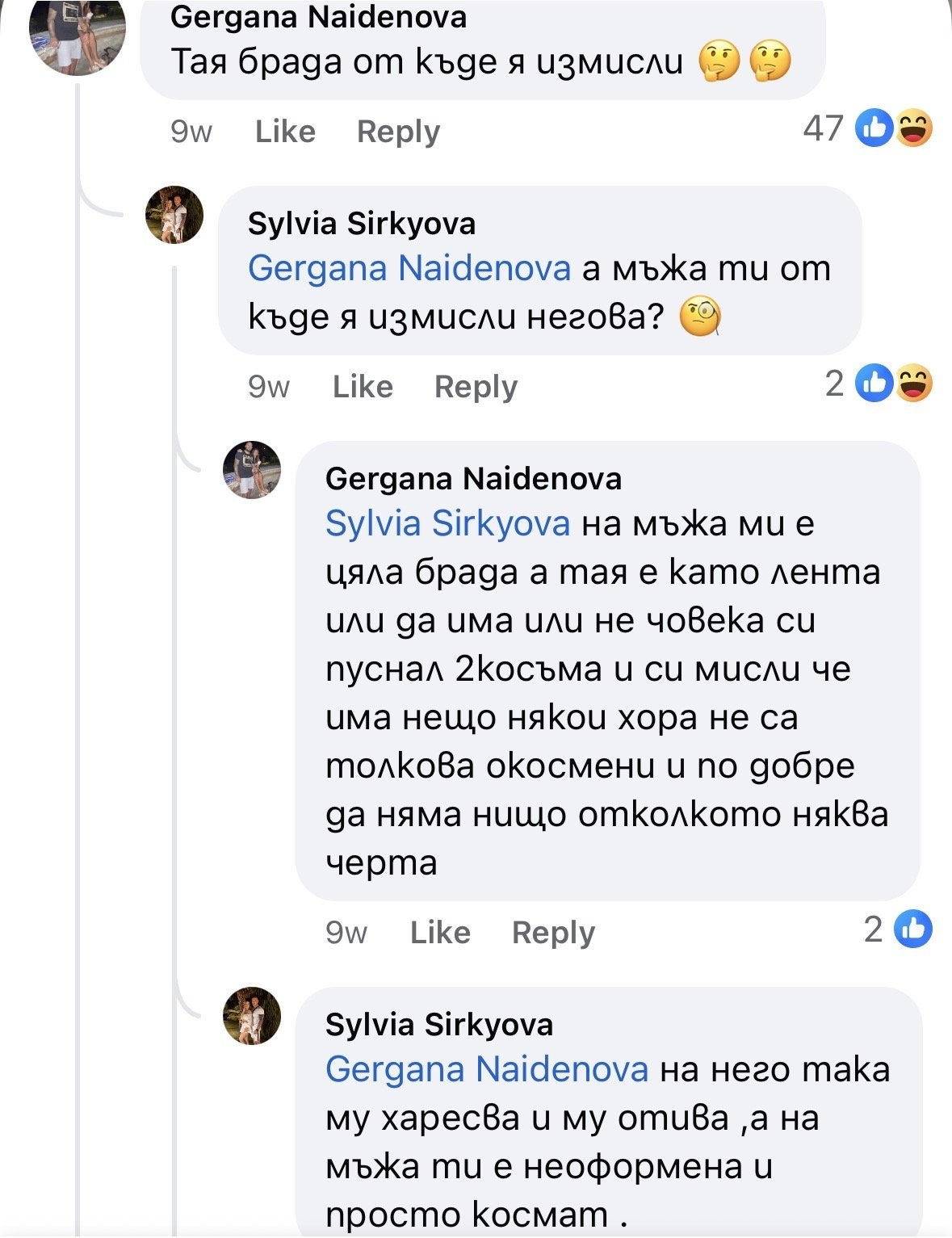This screenshot has width=952, height=1238.
Task: Like Gergana's long reply about the beard
Action: point(440,933)
